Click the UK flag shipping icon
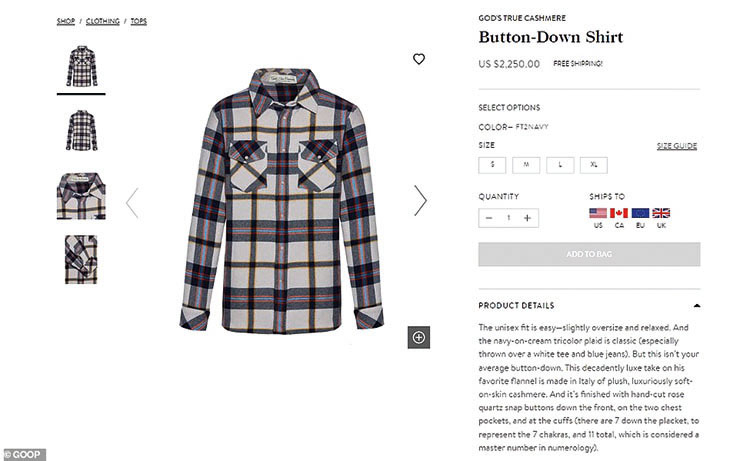740x461 pixels. click(x=661, y=213)
